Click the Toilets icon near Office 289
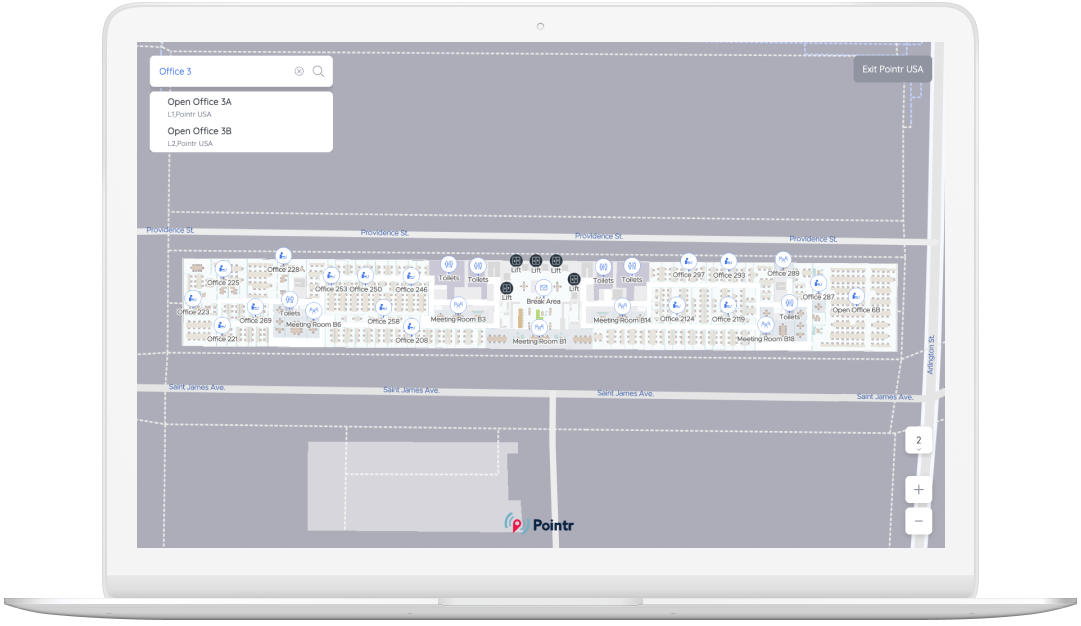 (789, 302)
